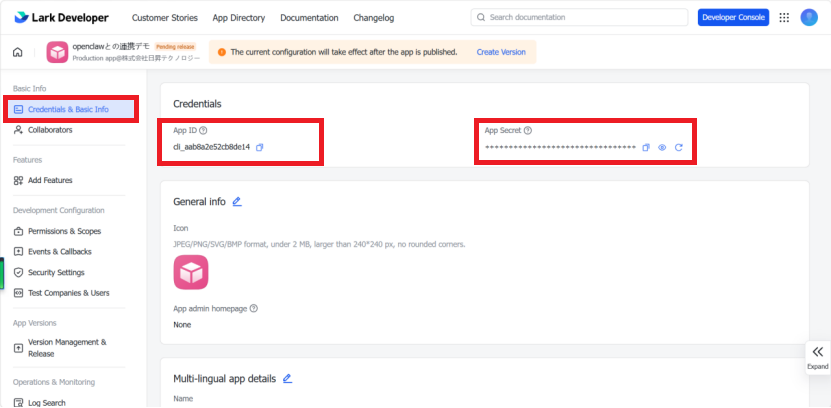Go to the home icon

[17, 52]
